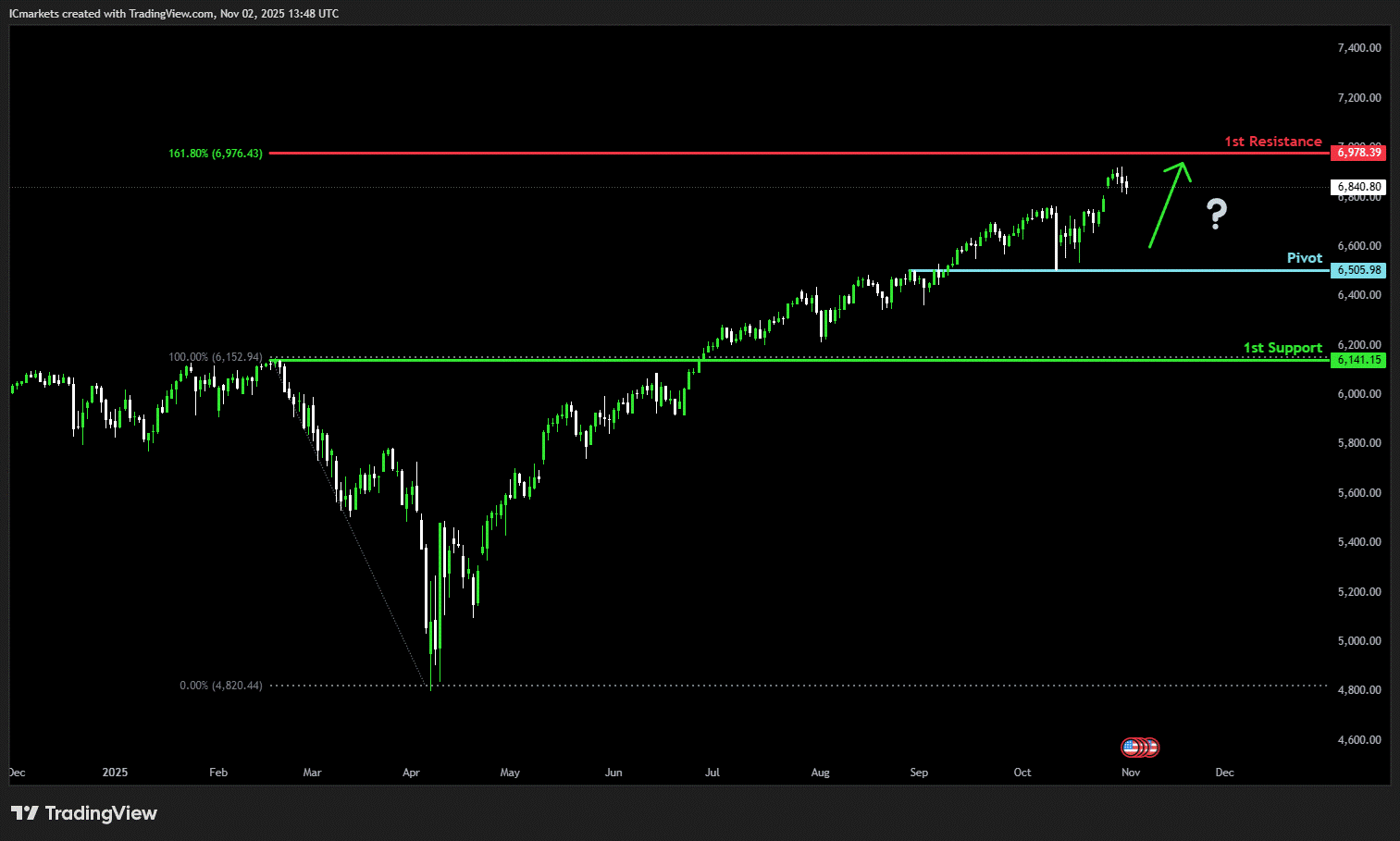1400x841 pixels.
Task: Click the light blue pivot horizontal line
Action: [x=1157, y=270]
